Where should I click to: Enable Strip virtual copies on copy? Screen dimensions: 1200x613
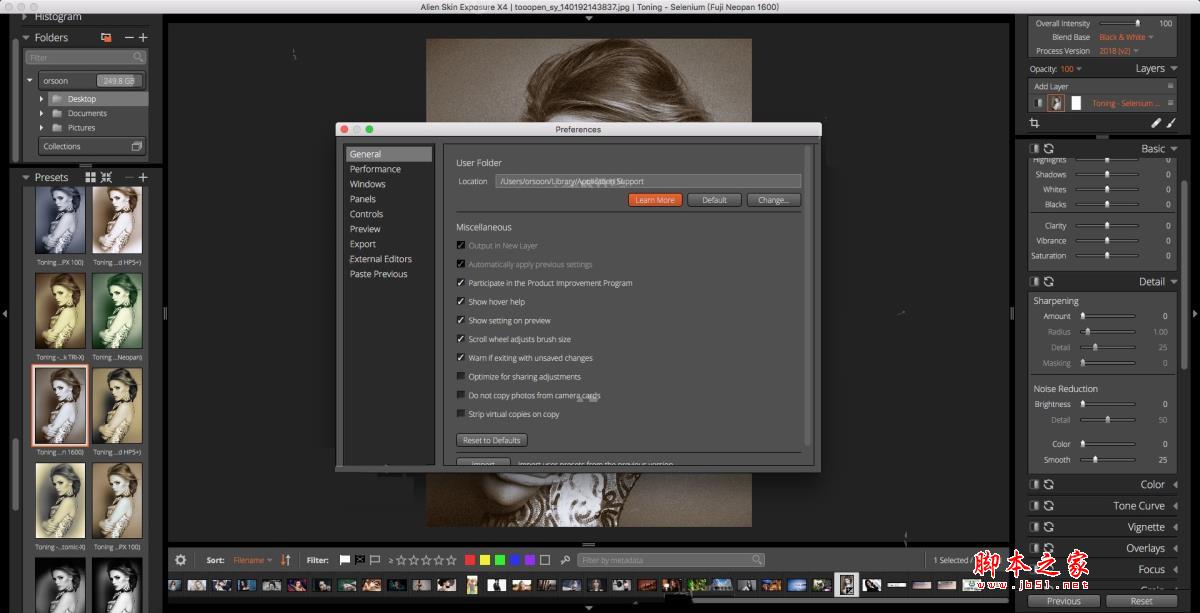[x=461, y=414]
